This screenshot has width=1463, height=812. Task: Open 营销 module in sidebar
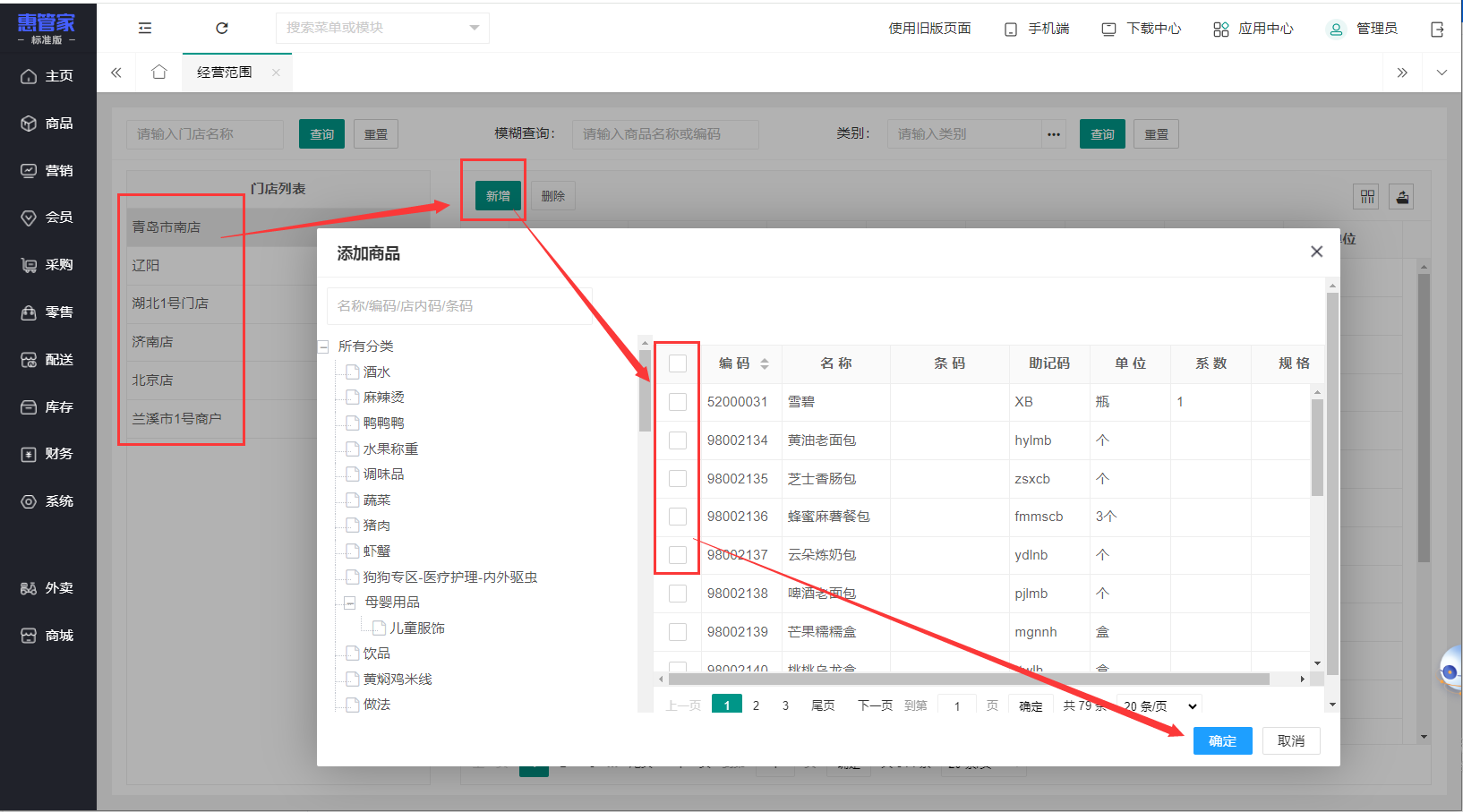point(48,170)
